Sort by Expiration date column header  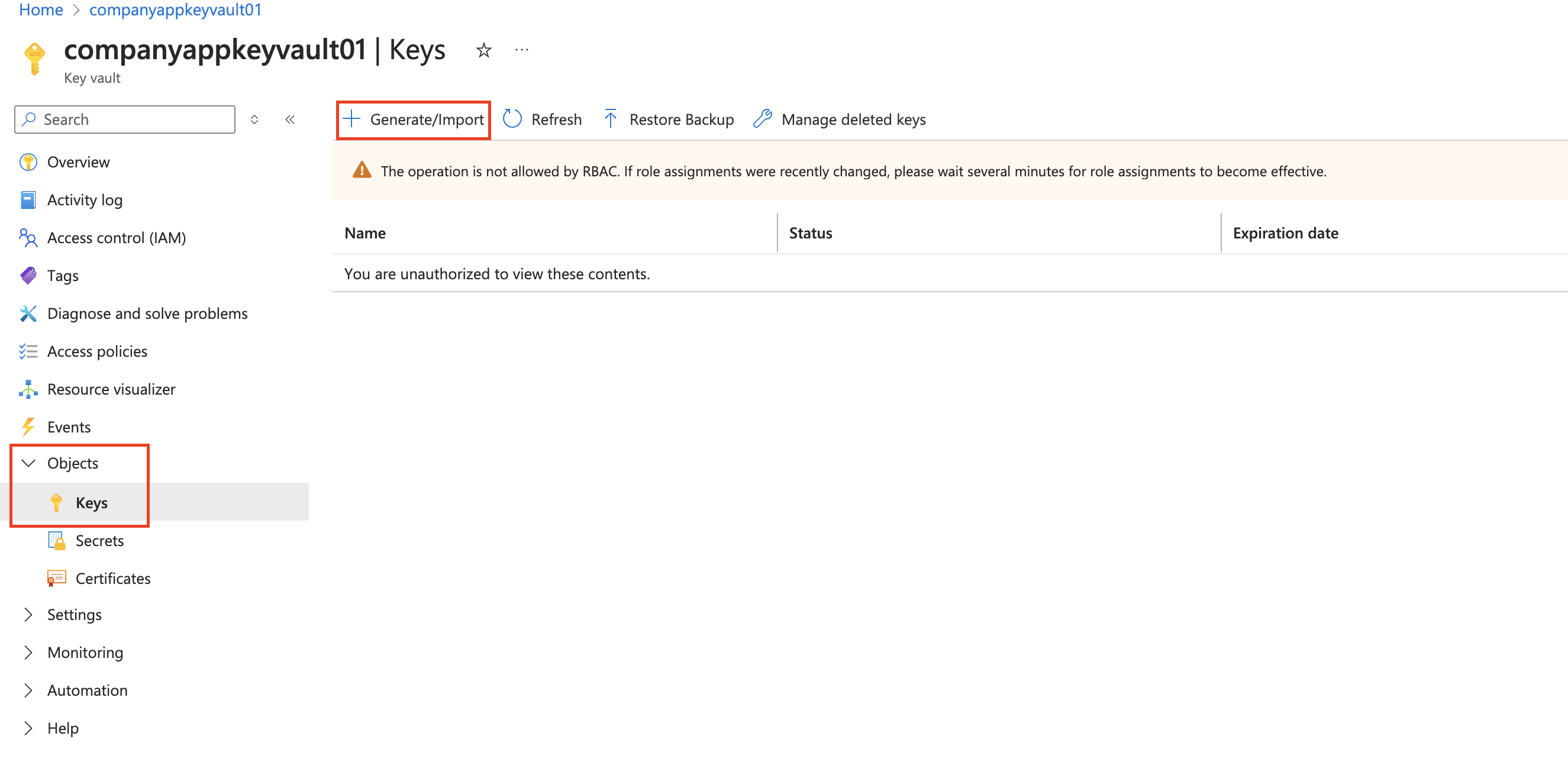pos(1285,233)
